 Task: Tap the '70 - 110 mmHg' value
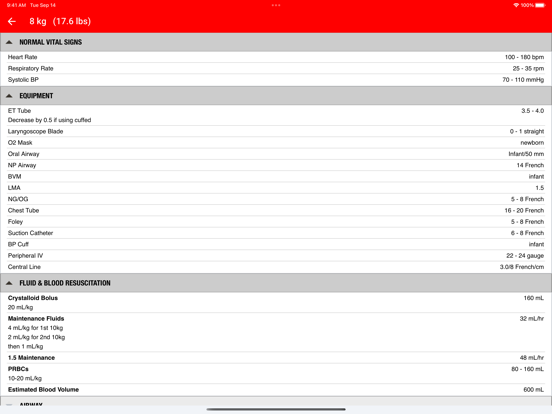point(523,80)
